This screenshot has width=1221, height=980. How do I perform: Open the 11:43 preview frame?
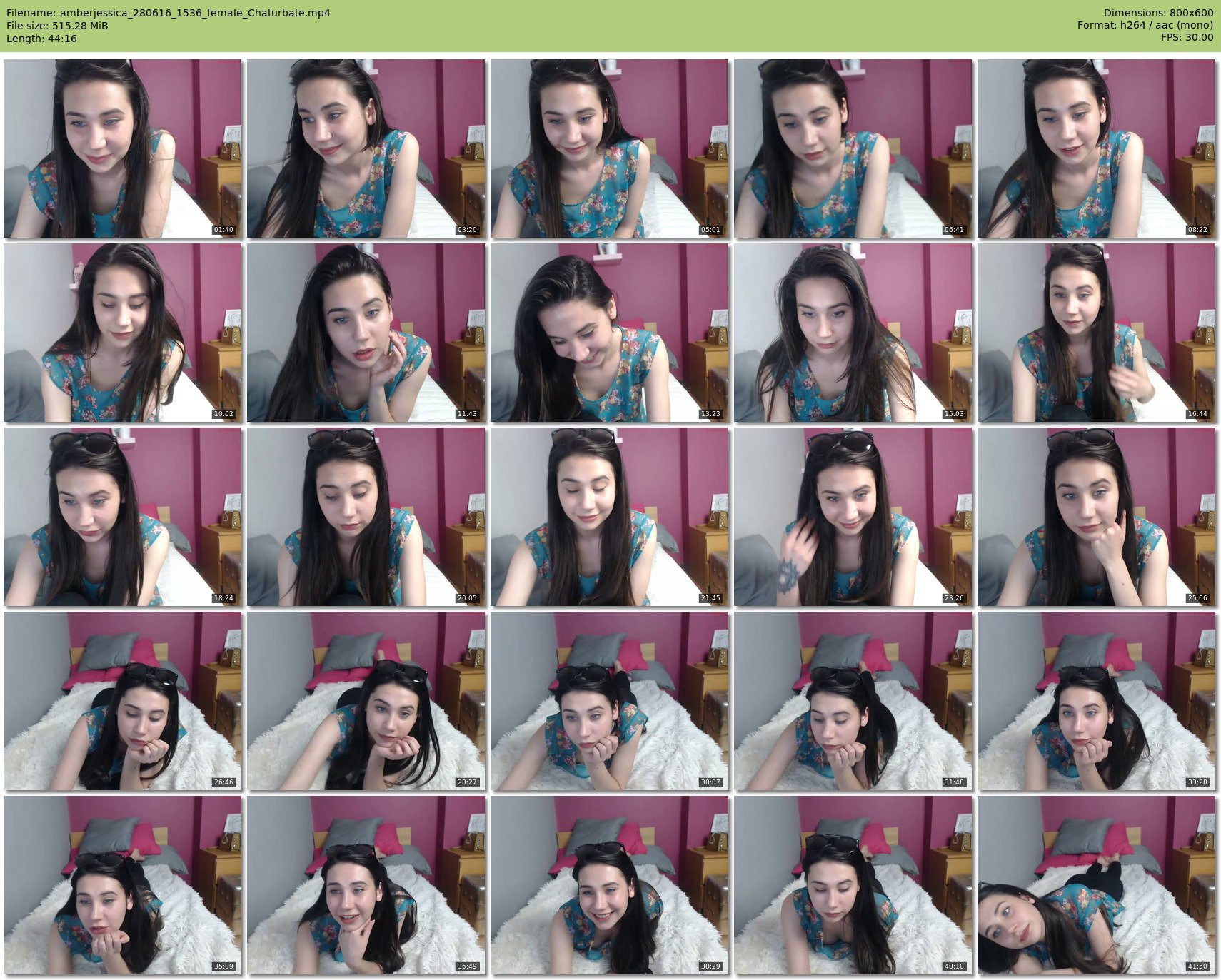pyautogui.click(x=366, y=333)
